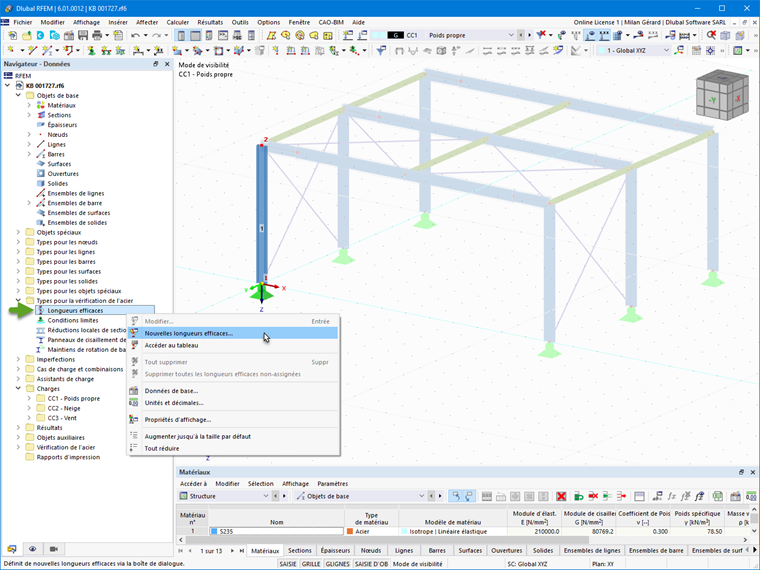Toggle GRILLE in the status bar
This screenshot has height=570, width=760.
point(311,564)
